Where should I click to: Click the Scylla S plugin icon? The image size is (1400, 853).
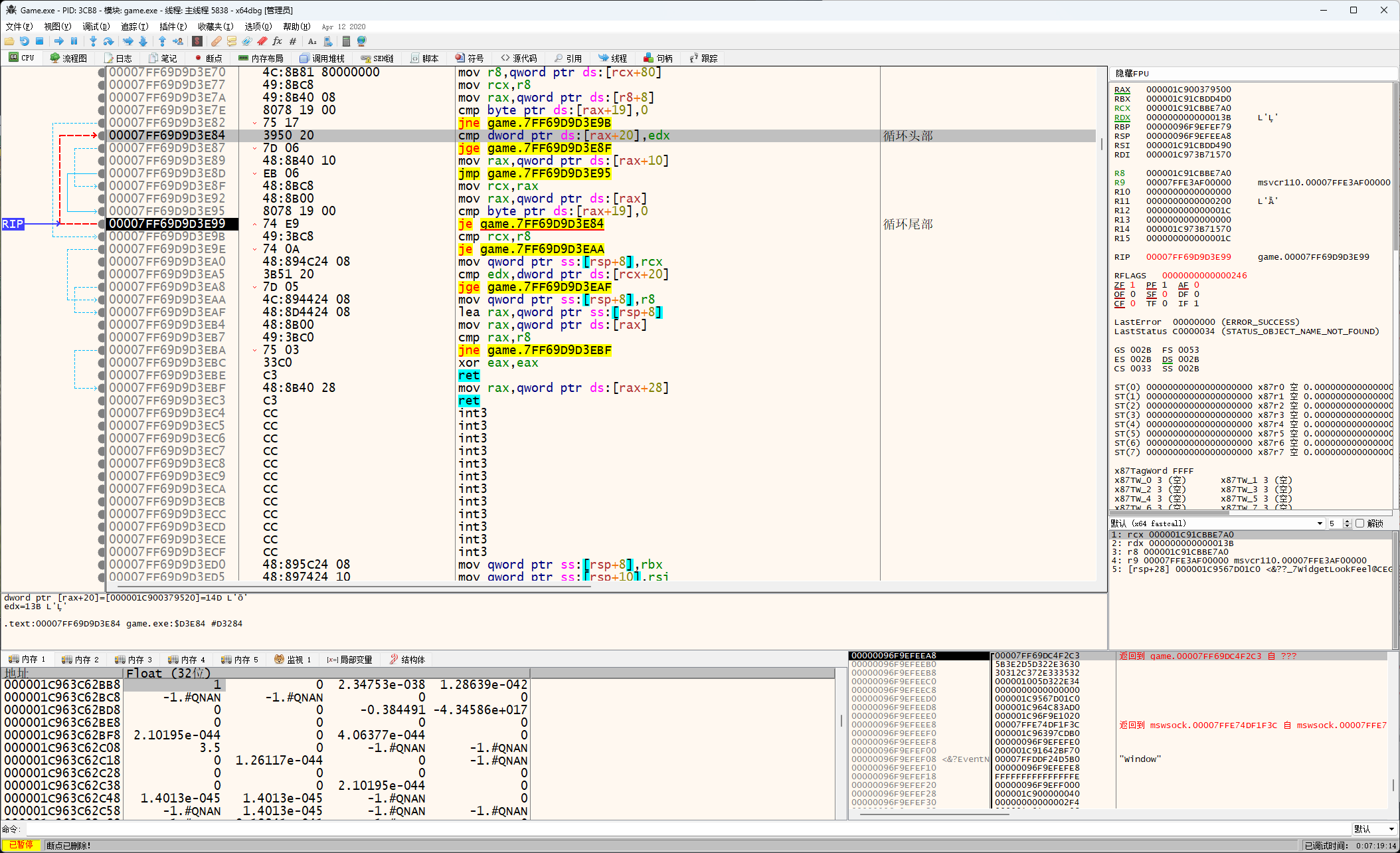tap(197, 41)
